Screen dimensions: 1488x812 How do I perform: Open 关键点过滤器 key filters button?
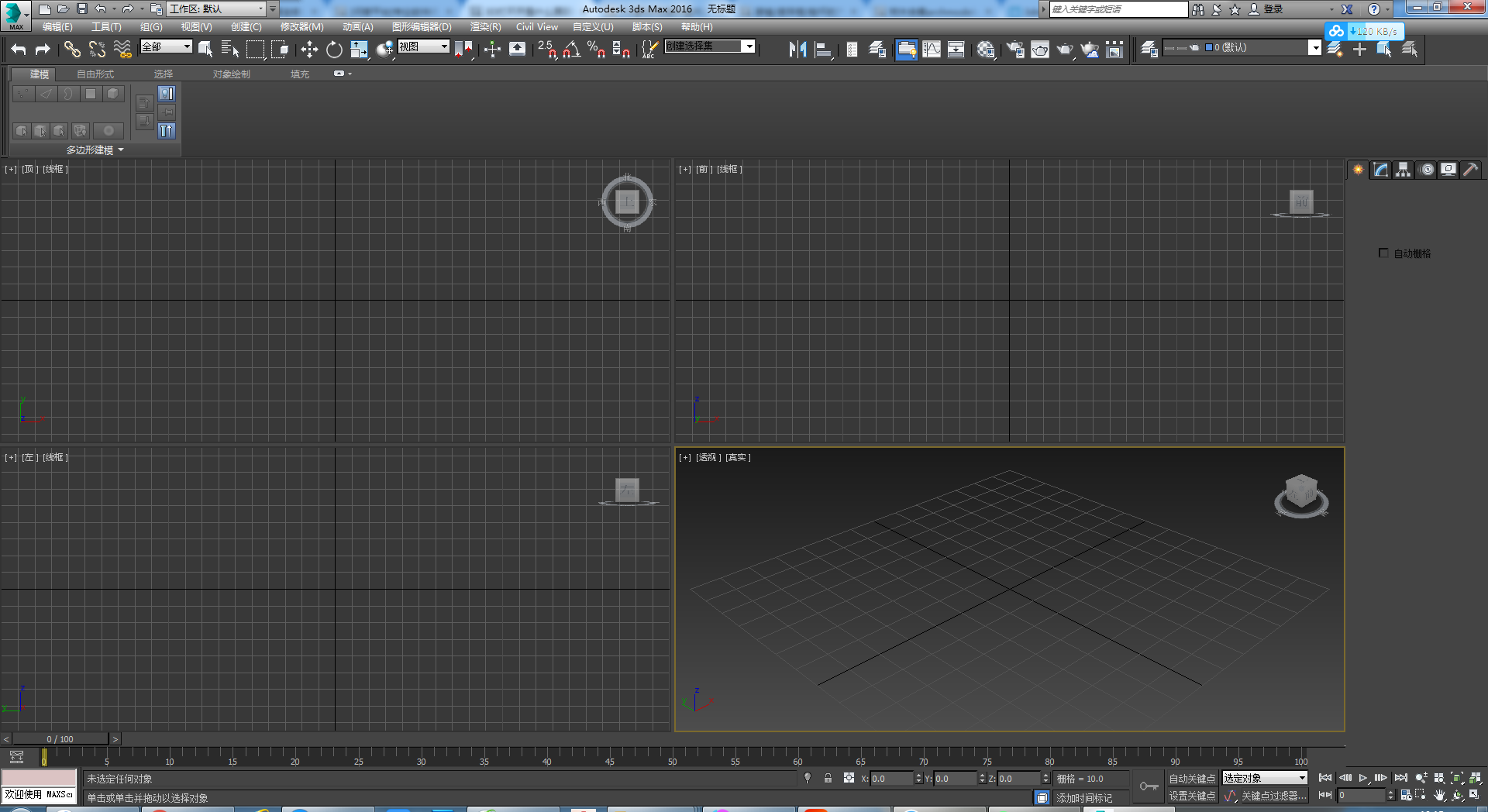point(1274,796)
